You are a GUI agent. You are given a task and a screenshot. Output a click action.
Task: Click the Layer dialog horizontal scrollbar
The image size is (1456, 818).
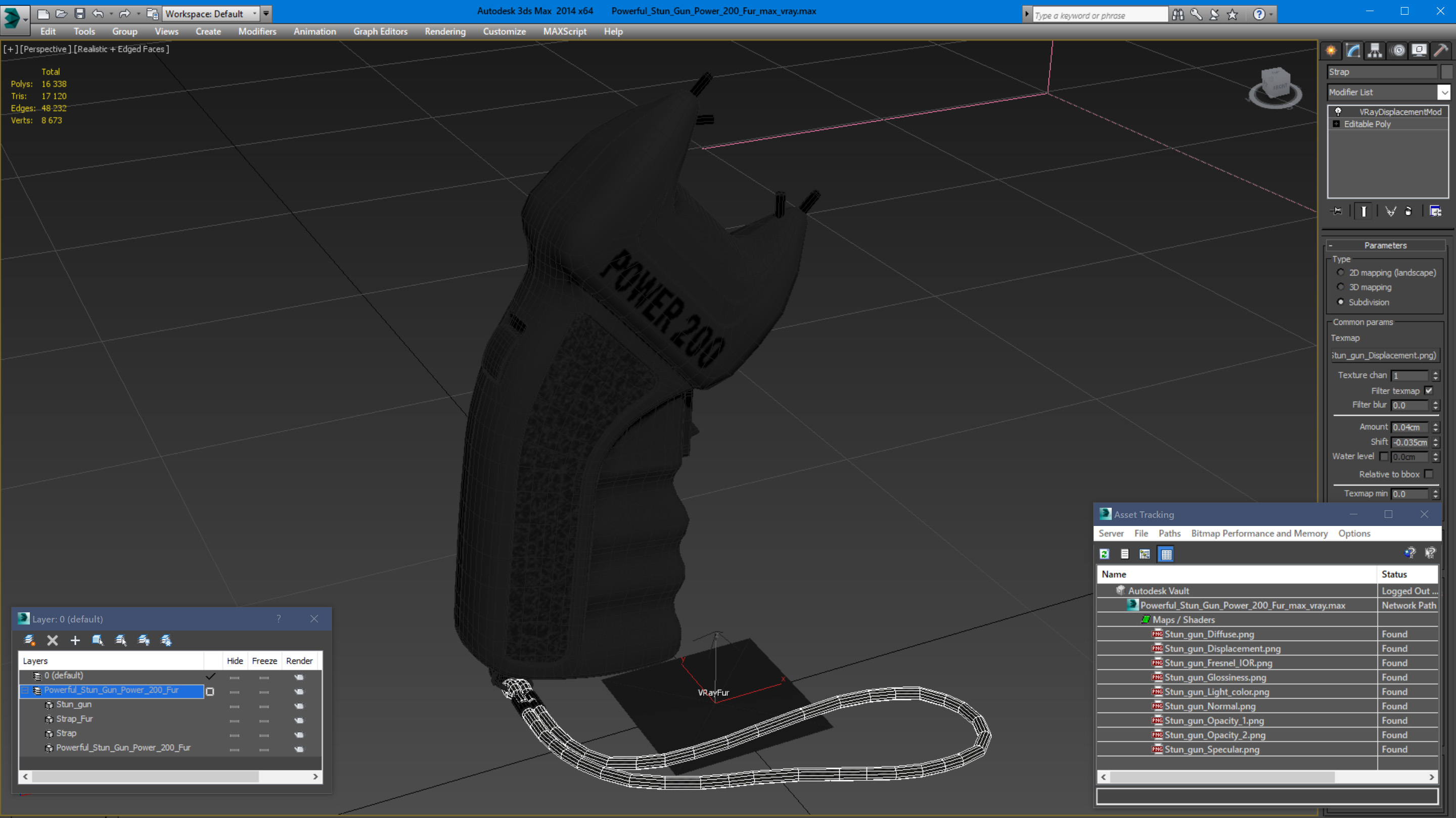tap(170, 777)
